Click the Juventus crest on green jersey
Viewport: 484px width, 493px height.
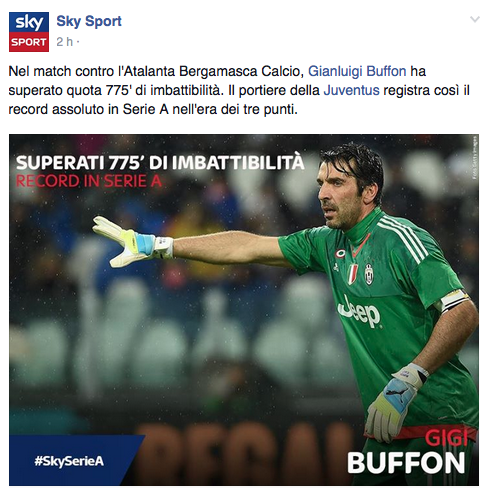(369, 274)
